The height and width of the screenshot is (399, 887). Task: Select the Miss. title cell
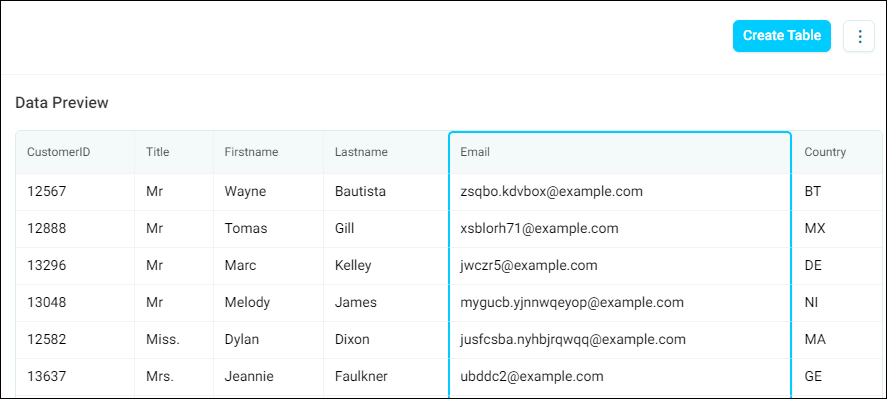pos(174,340)
